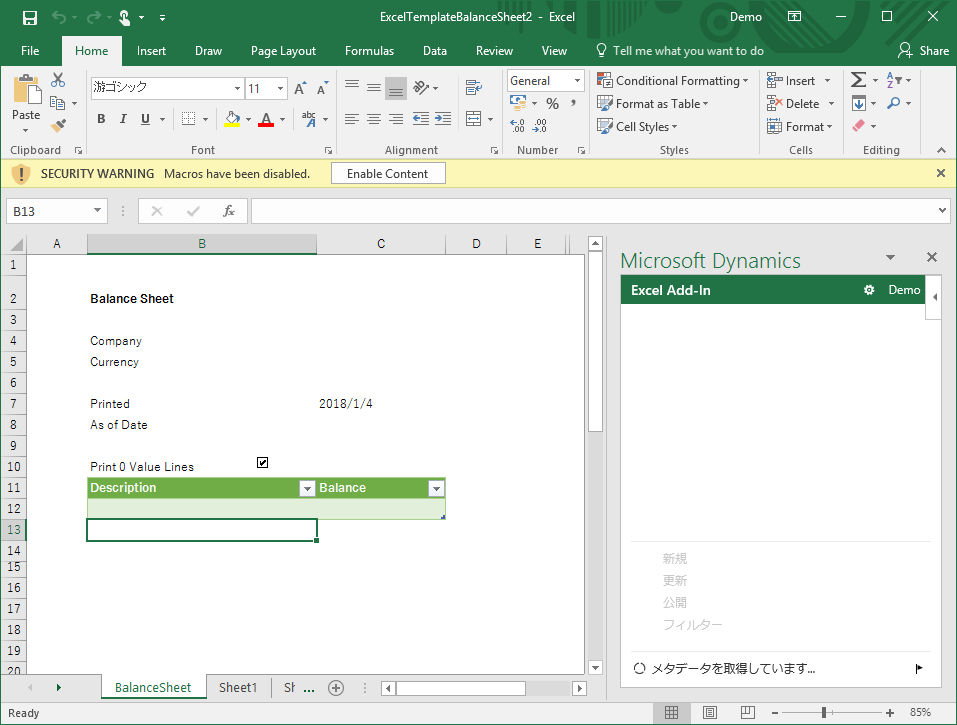Toggle Bottom Align button
Viewport: 957px width, 725px height.
click(396, 88)
